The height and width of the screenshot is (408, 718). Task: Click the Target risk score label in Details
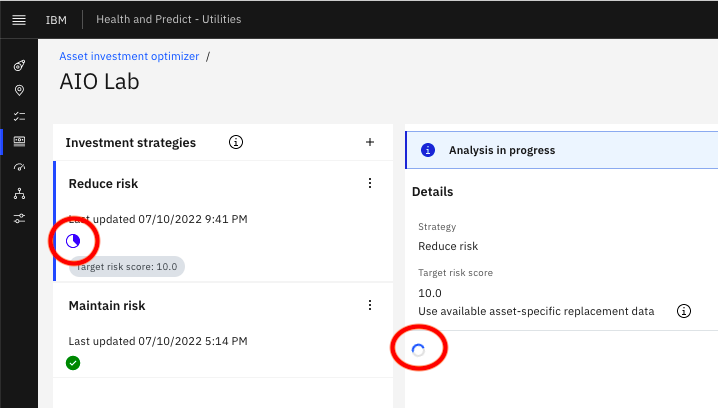point(455,272)
